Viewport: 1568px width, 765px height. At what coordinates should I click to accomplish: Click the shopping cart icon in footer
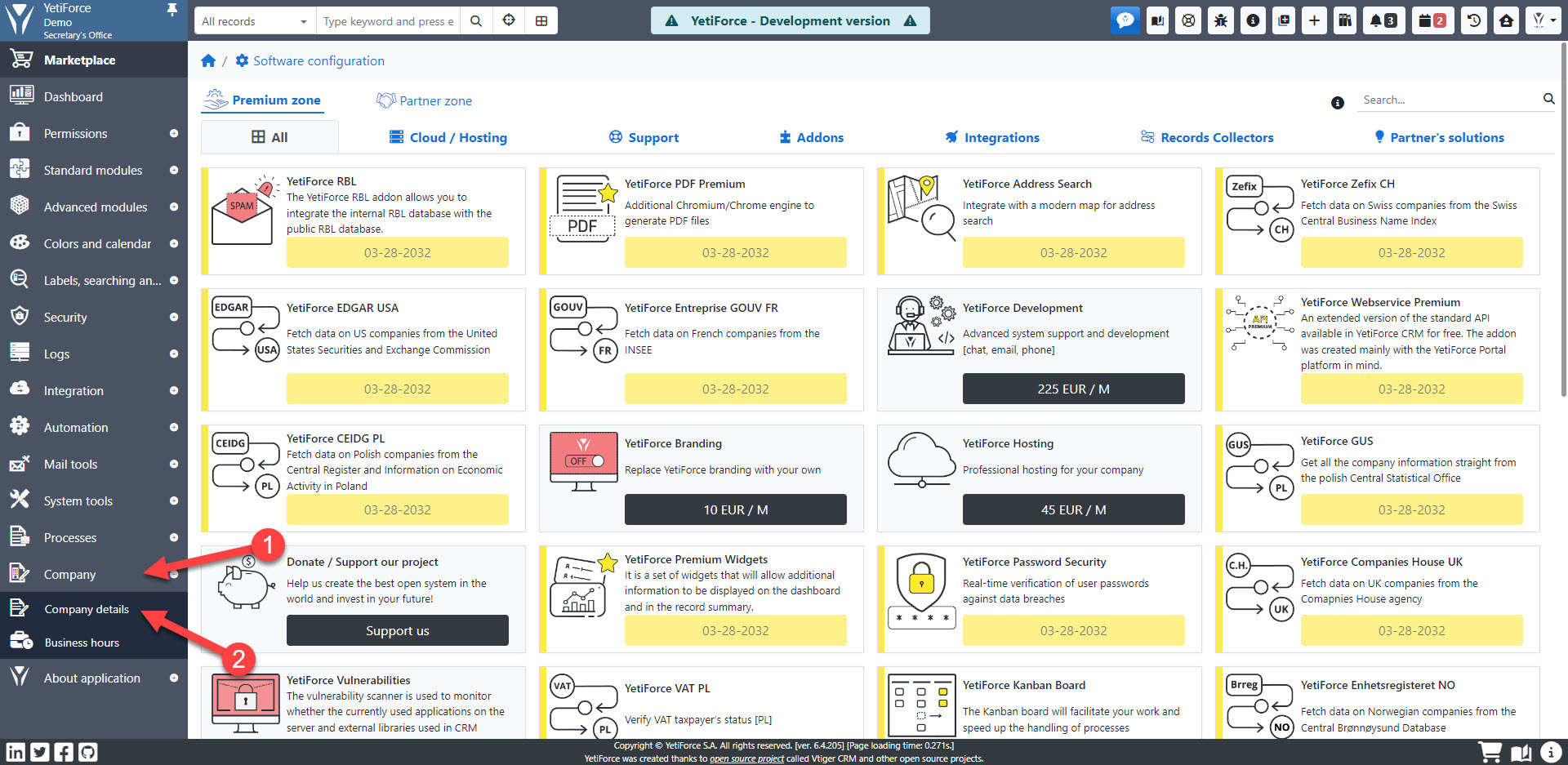[x=1490, y=752]
